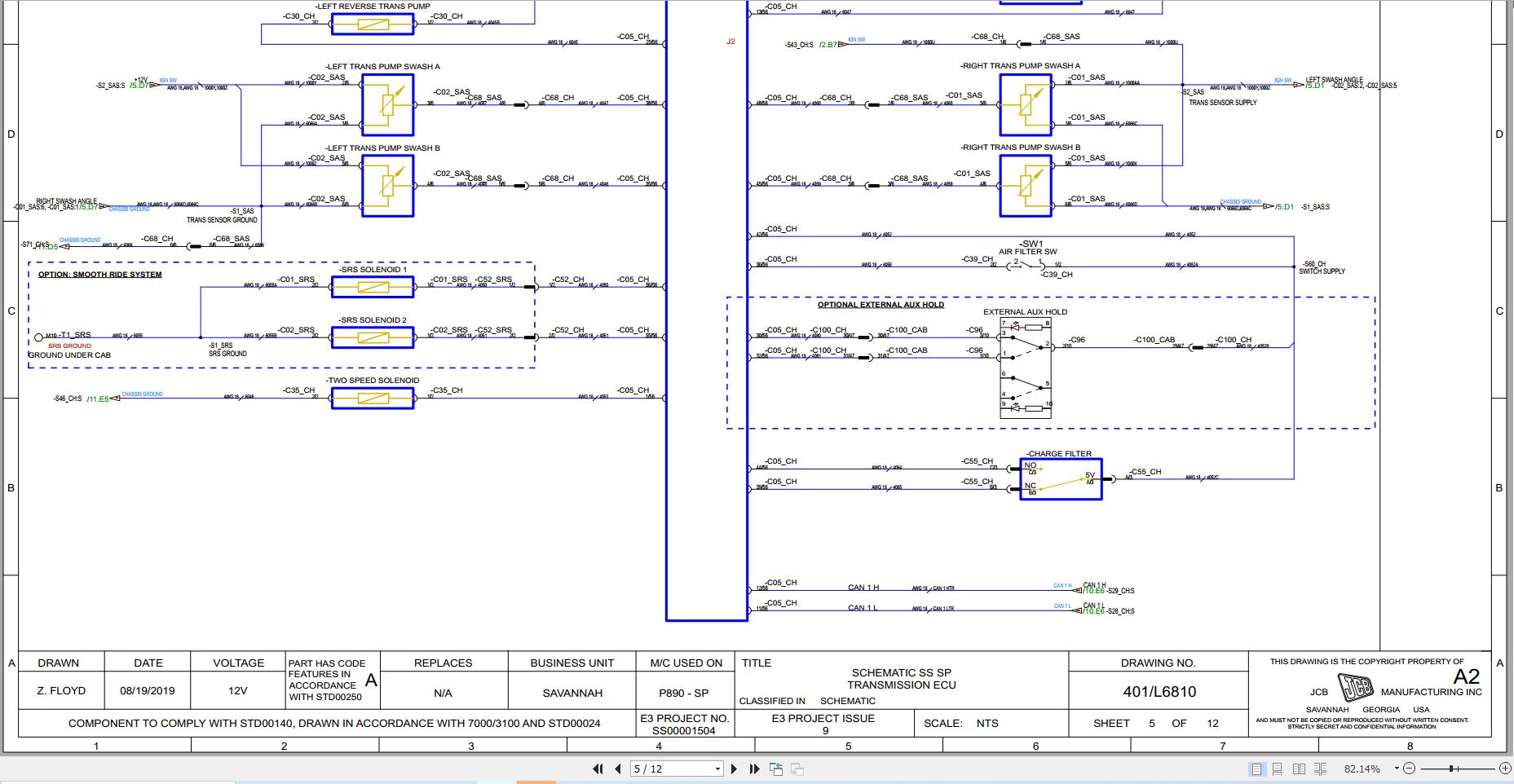This screenshot has height=784, width=1514.
Task: Click the CAN 1 H signal label
Action: (x=863, y=588)
